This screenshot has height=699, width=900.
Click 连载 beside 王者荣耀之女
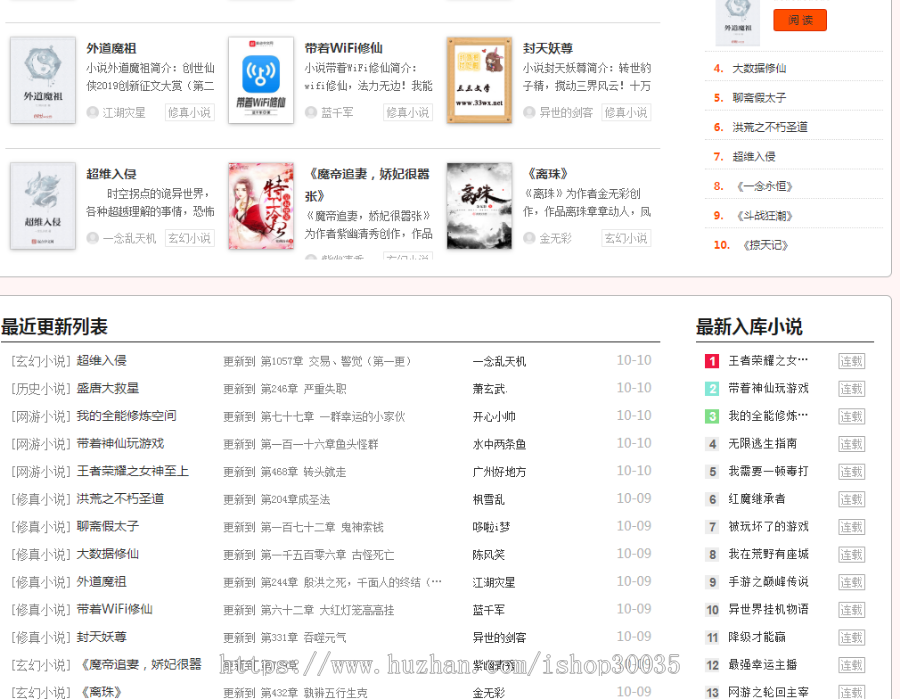851,360
